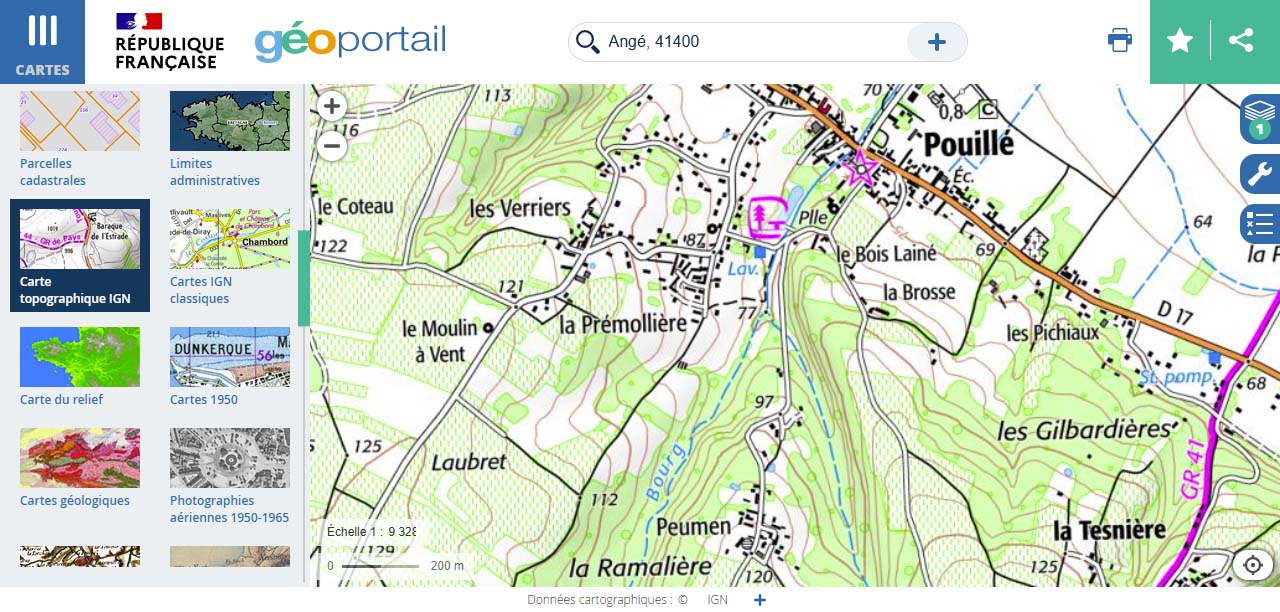Screen dimensions: 1280x612
Task: Expand map data attributions
Action: (760, 600)
